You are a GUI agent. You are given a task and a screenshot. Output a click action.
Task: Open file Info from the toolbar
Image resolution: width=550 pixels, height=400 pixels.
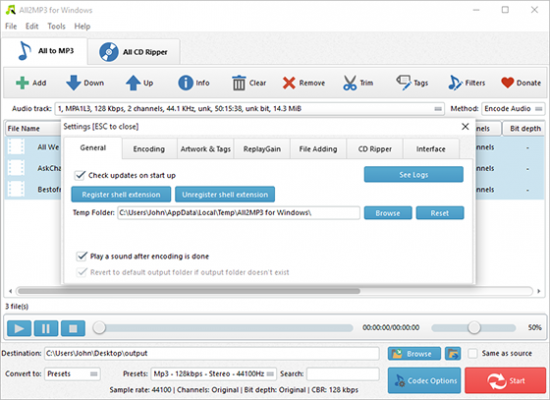(x=186, y=83)
